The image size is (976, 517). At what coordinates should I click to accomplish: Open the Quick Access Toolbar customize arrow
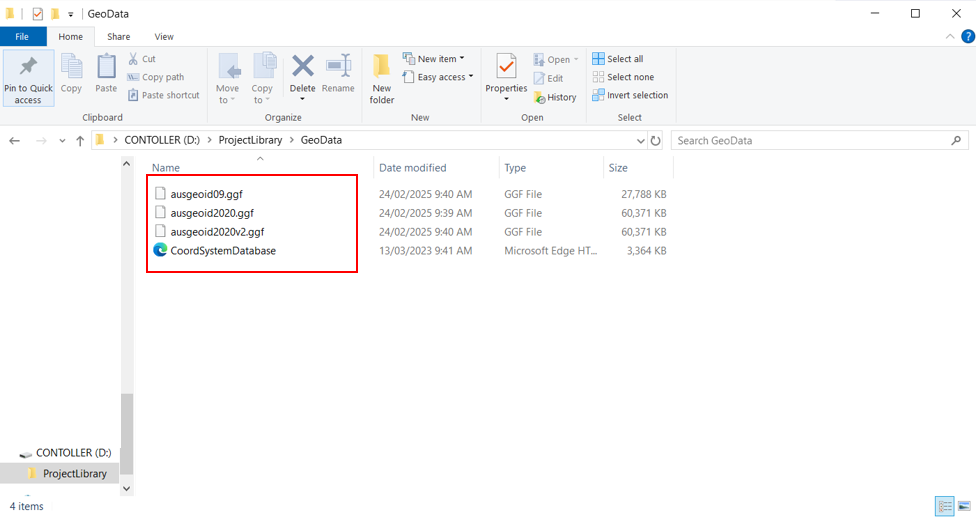point(70,14)
